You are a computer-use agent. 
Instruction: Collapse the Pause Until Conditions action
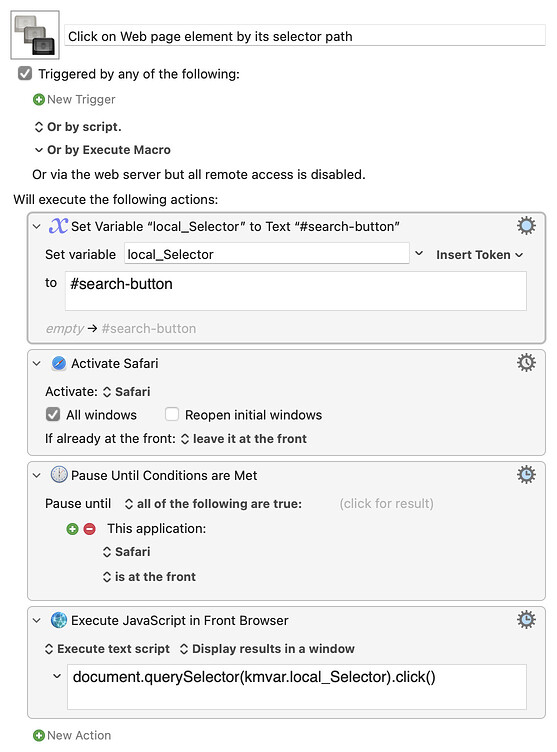click(36, 475)
